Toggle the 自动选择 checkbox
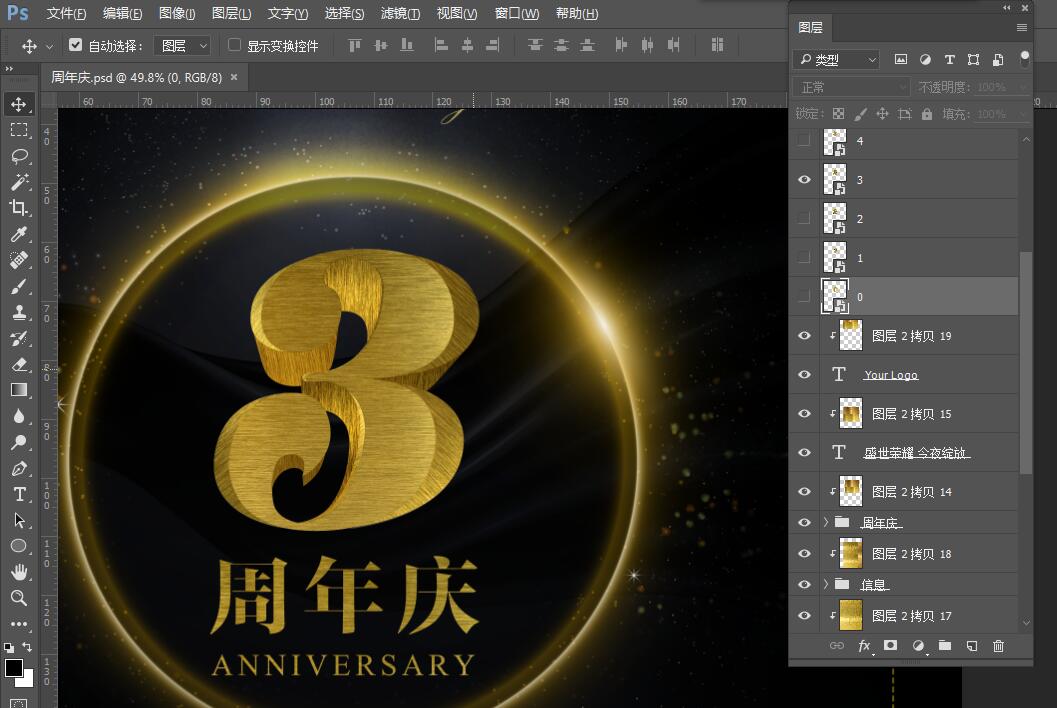 (x=76, y=45)
